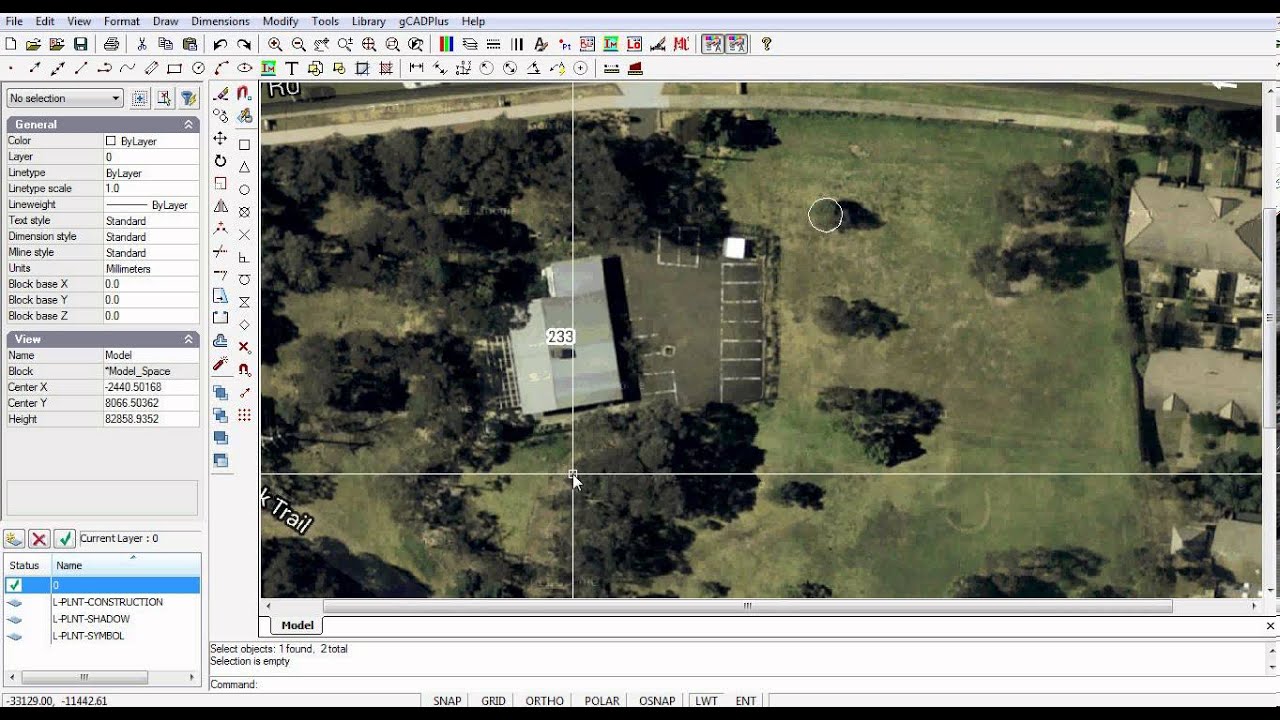Open the Units Millimeters property field
Viewport: 1280px width, 720px height.
point(150,269)
